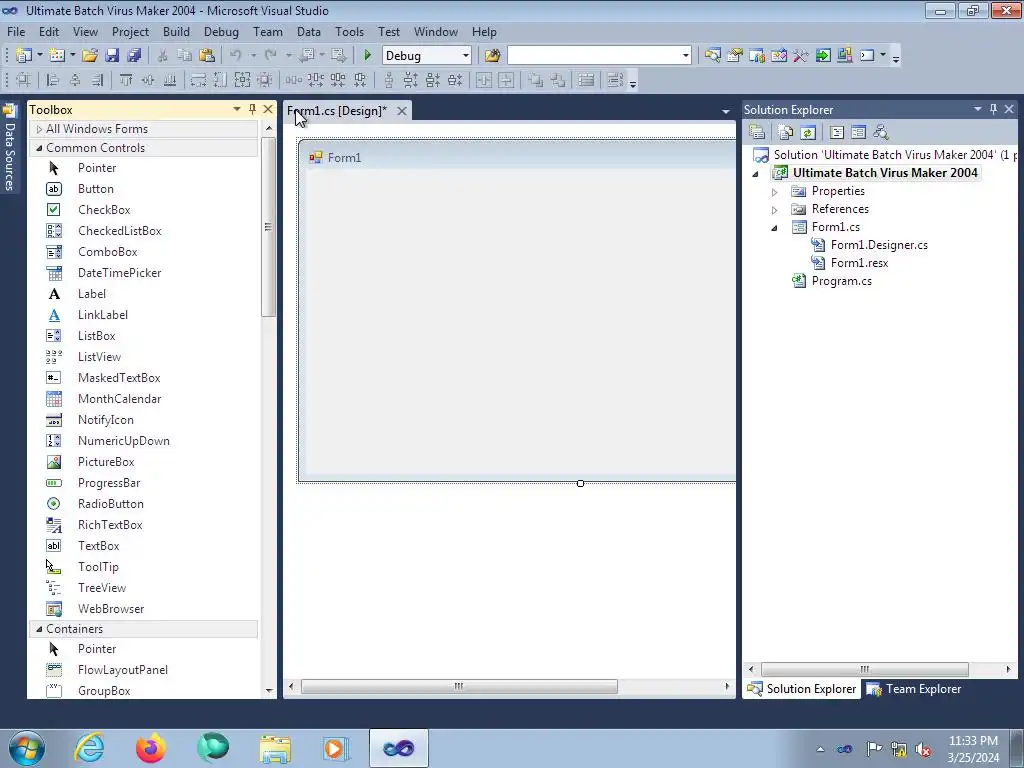
Task: Click View Class Diagram icon
Action: click(x=881, y=133)
